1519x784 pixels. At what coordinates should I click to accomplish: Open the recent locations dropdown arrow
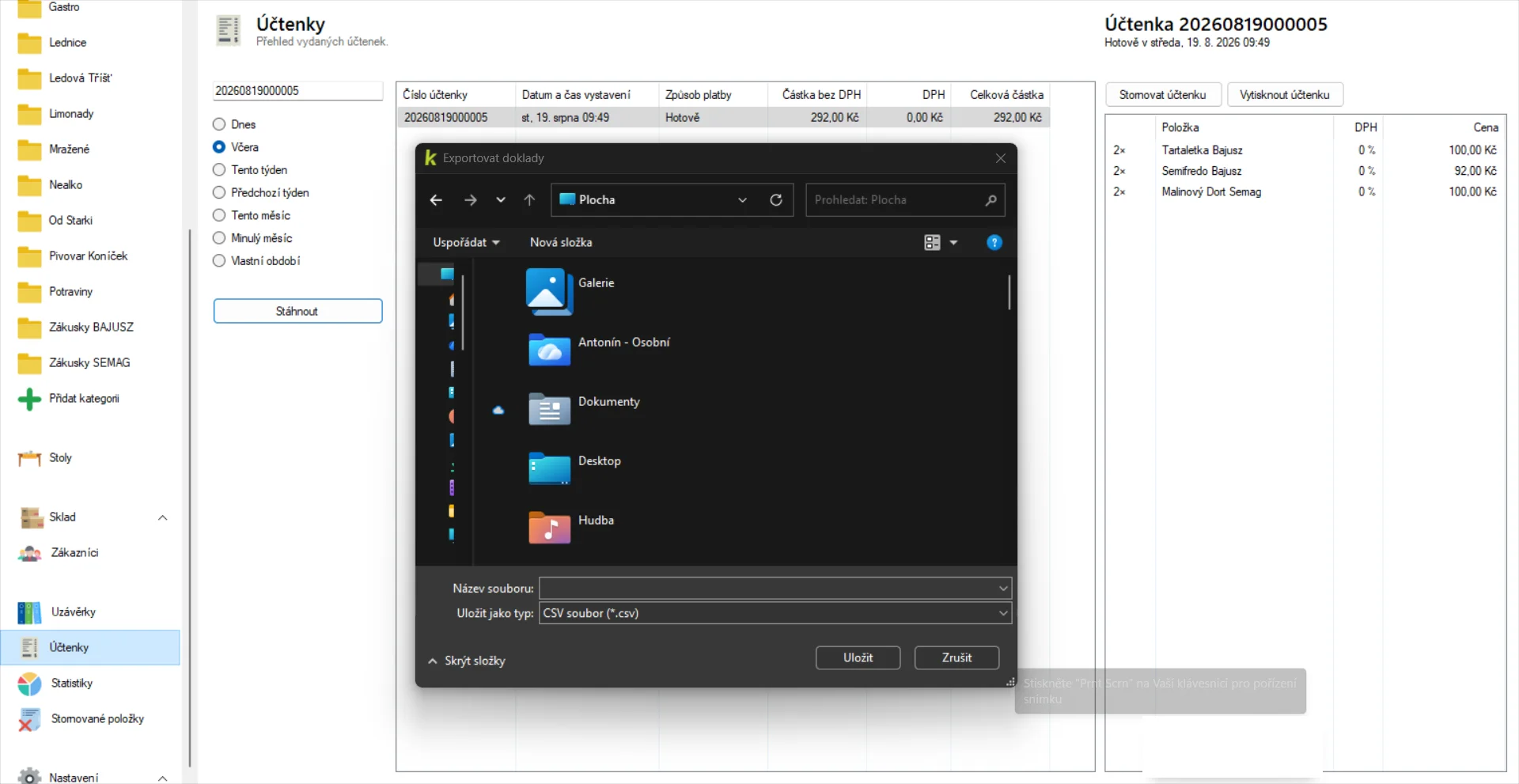click(501, 200)
